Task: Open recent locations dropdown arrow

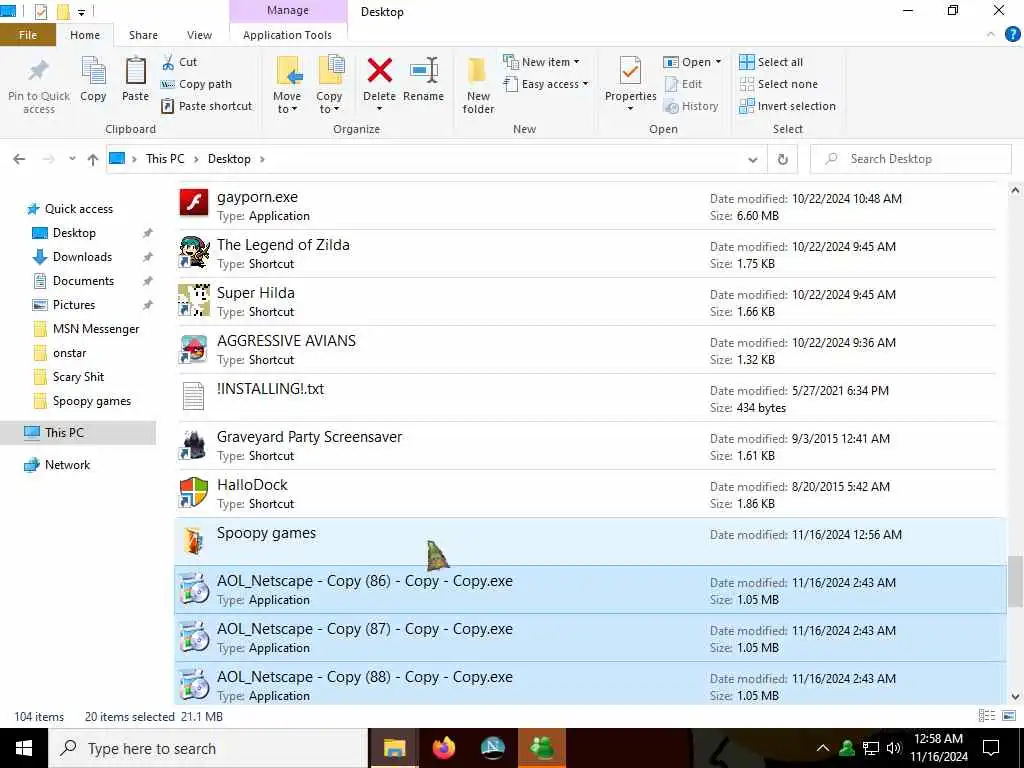Action: pyautogui.click(x=72, y=159)
